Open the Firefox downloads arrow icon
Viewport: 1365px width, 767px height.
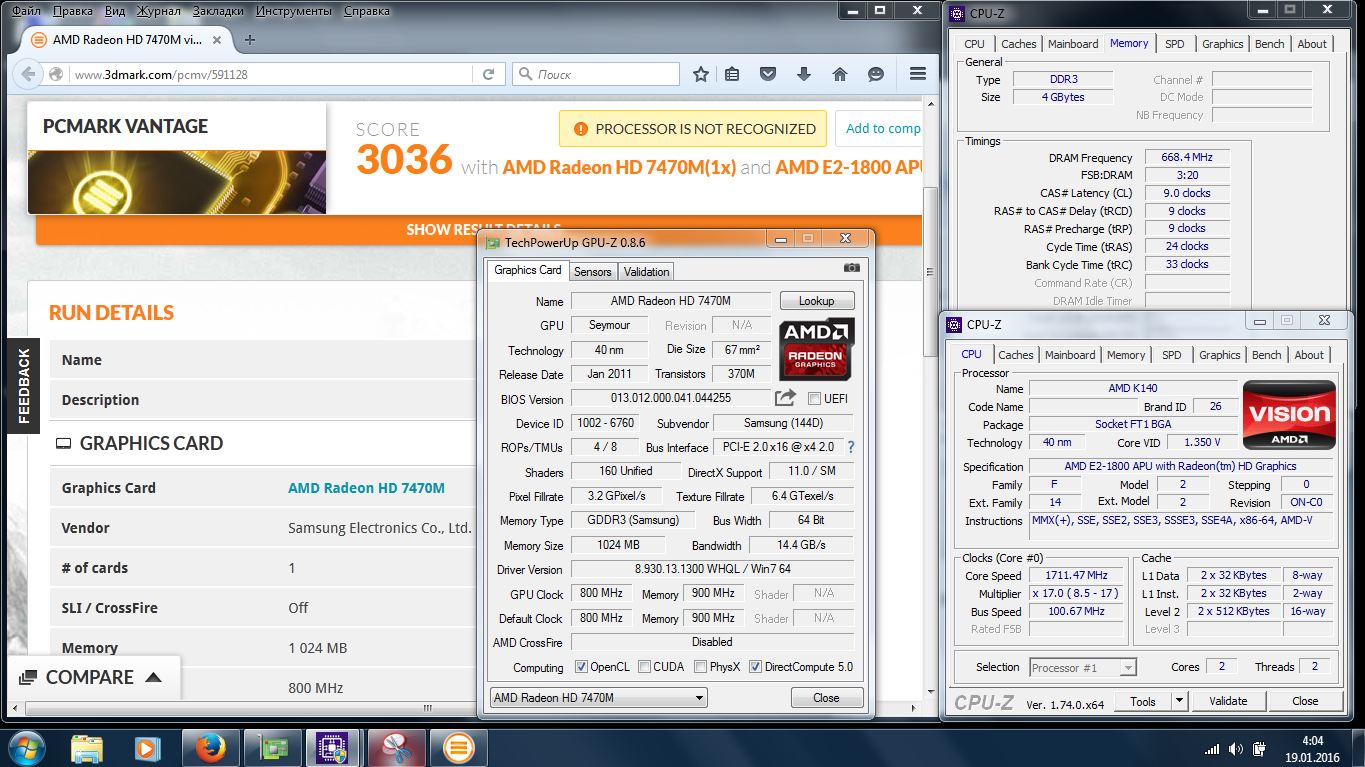coord(803,74)
